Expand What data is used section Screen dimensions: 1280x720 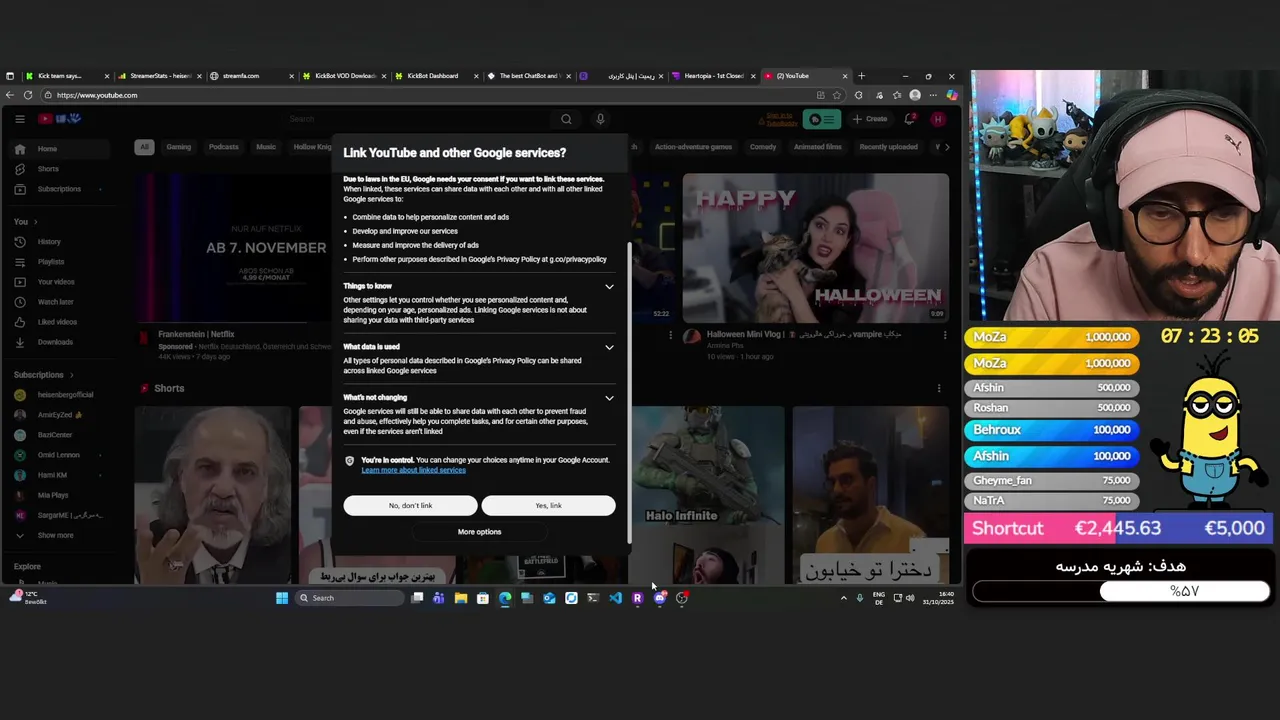609,347
